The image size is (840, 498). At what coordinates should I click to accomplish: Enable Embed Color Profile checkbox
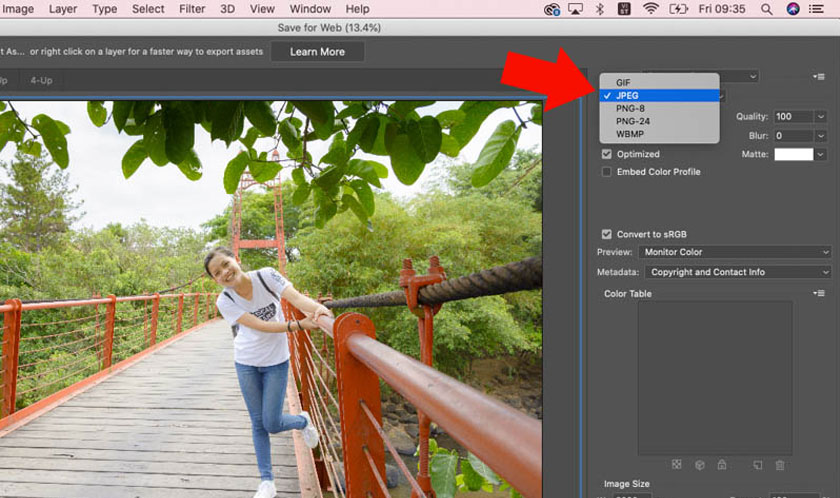607,172
